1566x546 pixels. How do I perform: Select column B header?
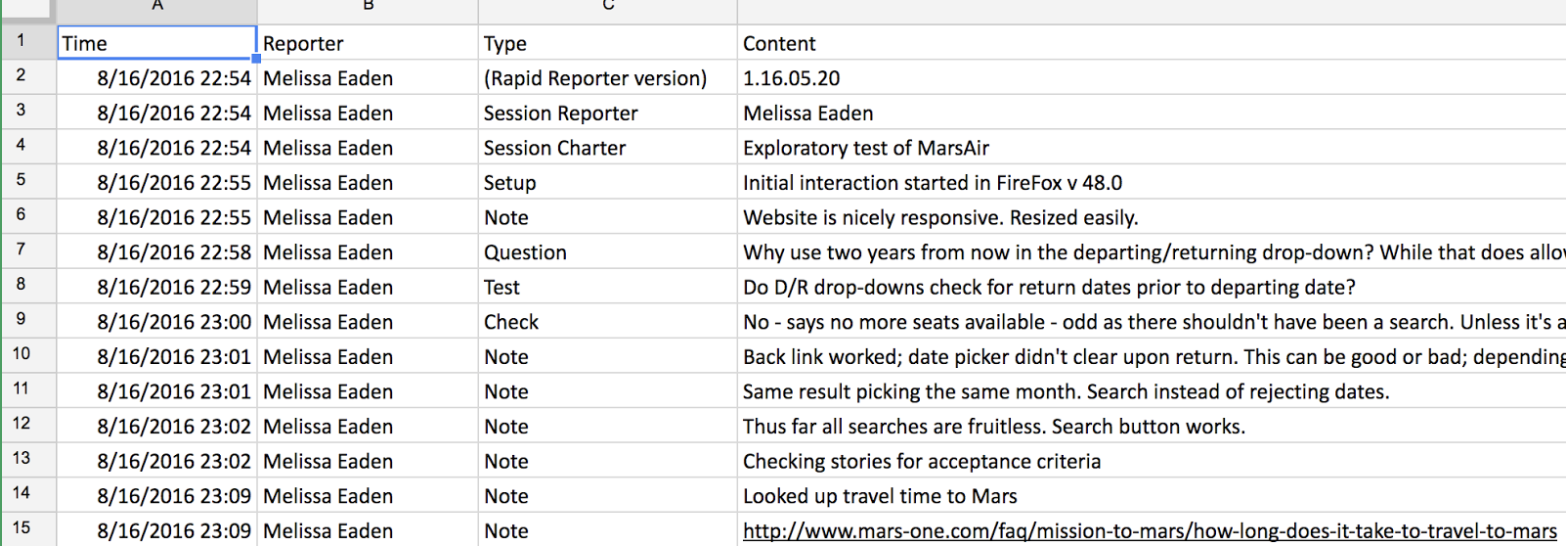(368, 8)
